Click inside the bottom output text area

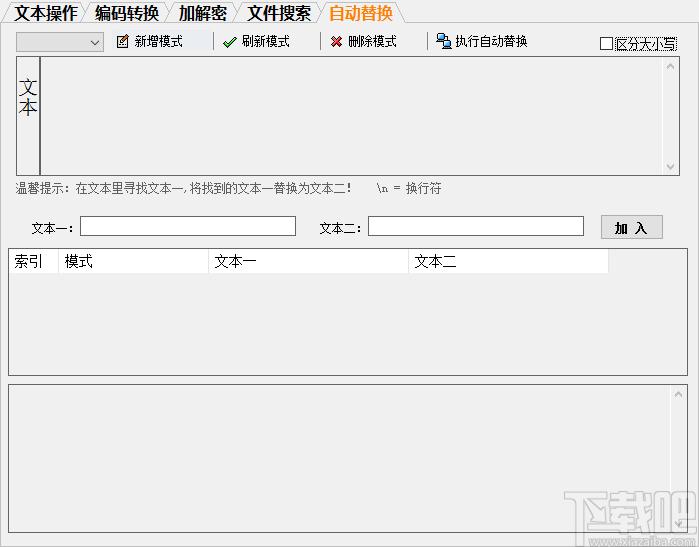[x=340, y=458]
